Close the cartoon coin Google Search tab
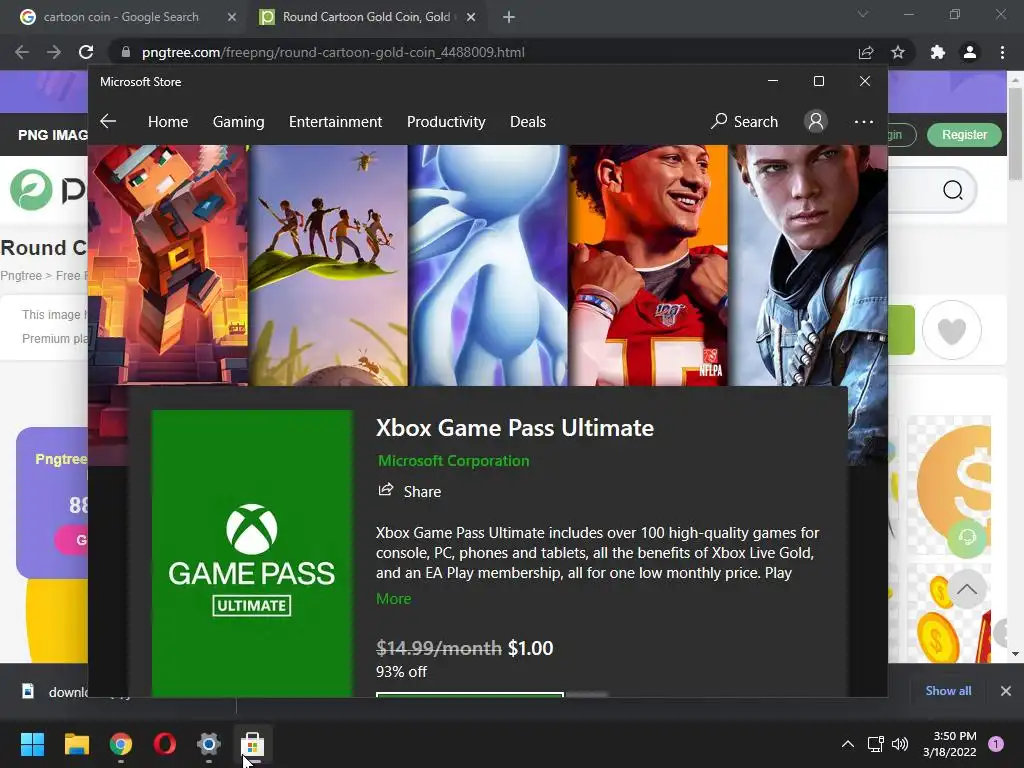Image resolution: width=1024 pixels, height=768 pixels. 232,17
